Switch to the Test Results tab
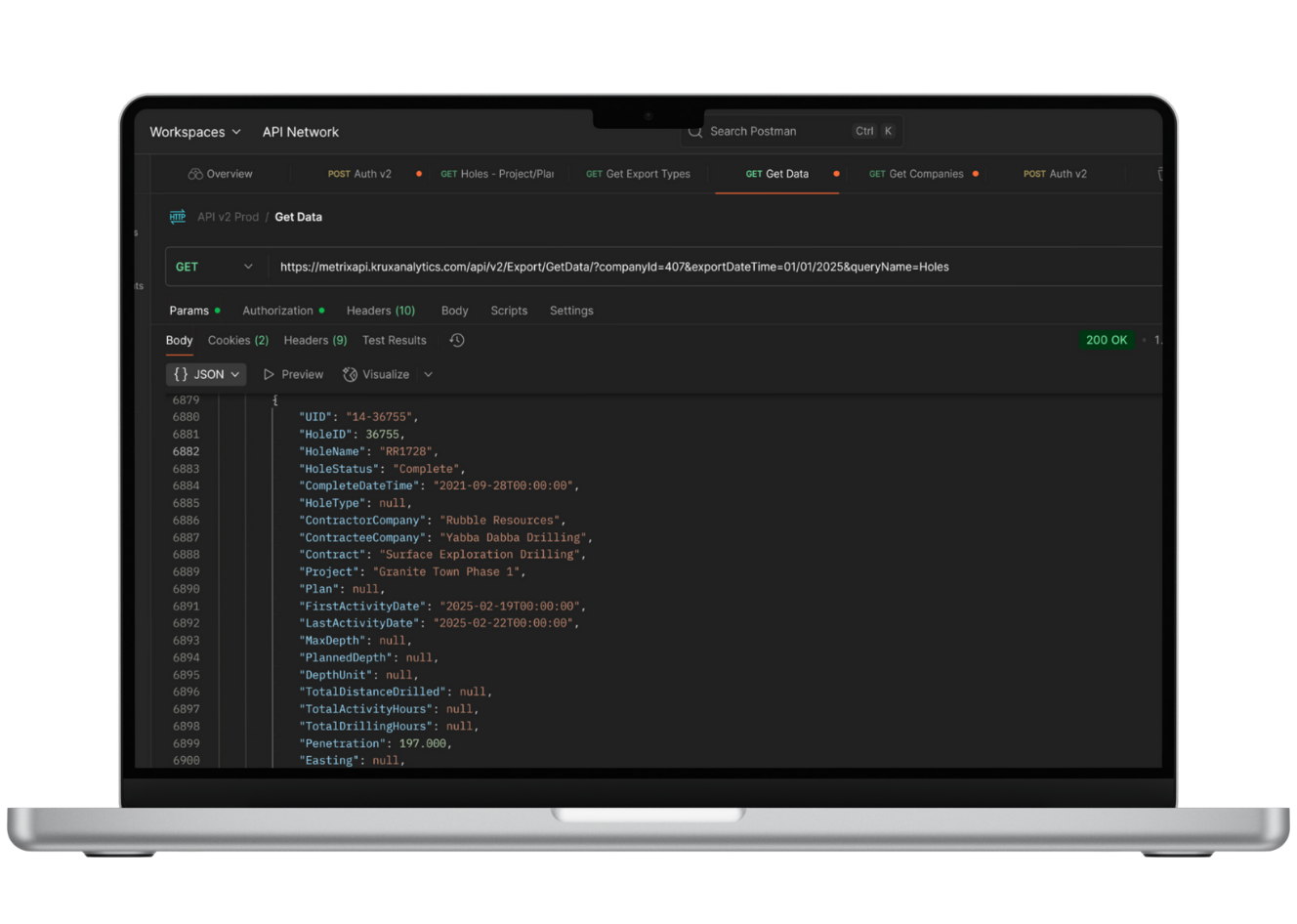 click(394, 340)
